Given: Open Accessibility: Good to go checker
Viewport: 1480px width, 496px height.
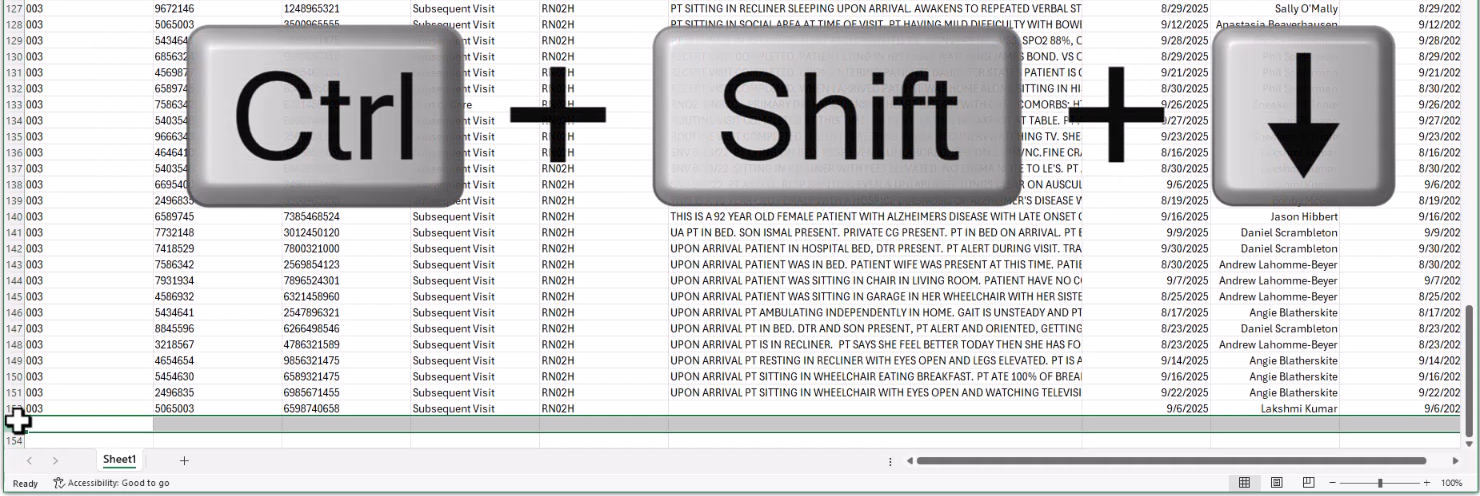Looking at the screenshot, I should (x=111, y=484).
